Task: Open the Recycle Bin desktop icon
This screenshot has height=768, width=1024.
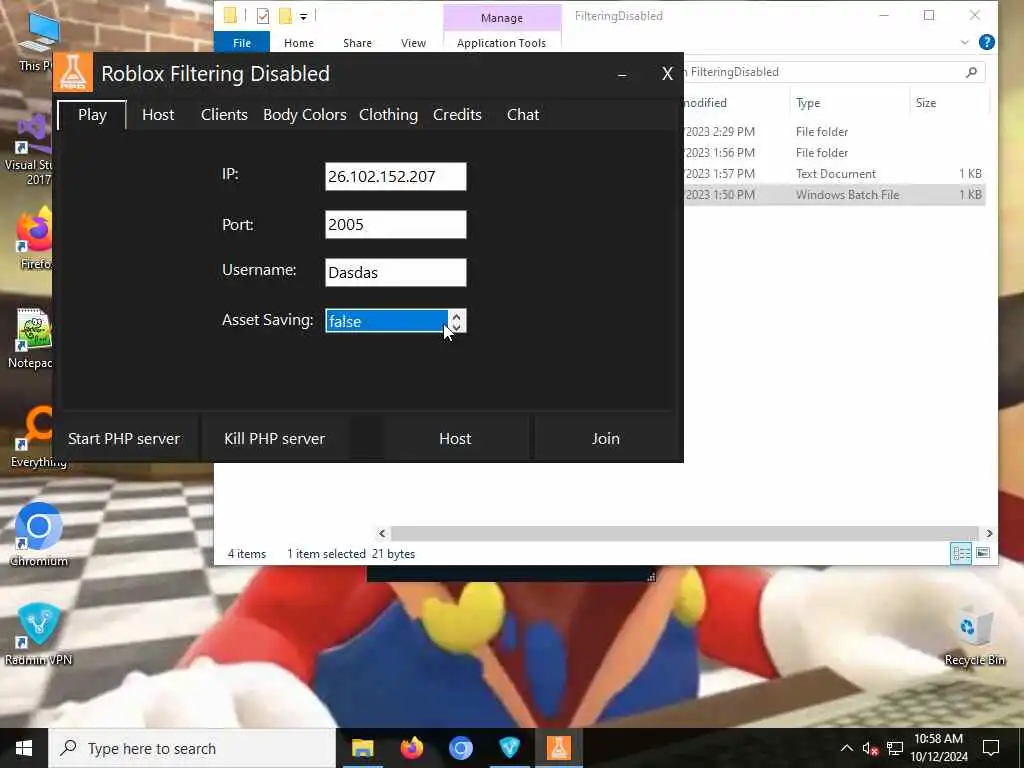Action: point(974,636)
